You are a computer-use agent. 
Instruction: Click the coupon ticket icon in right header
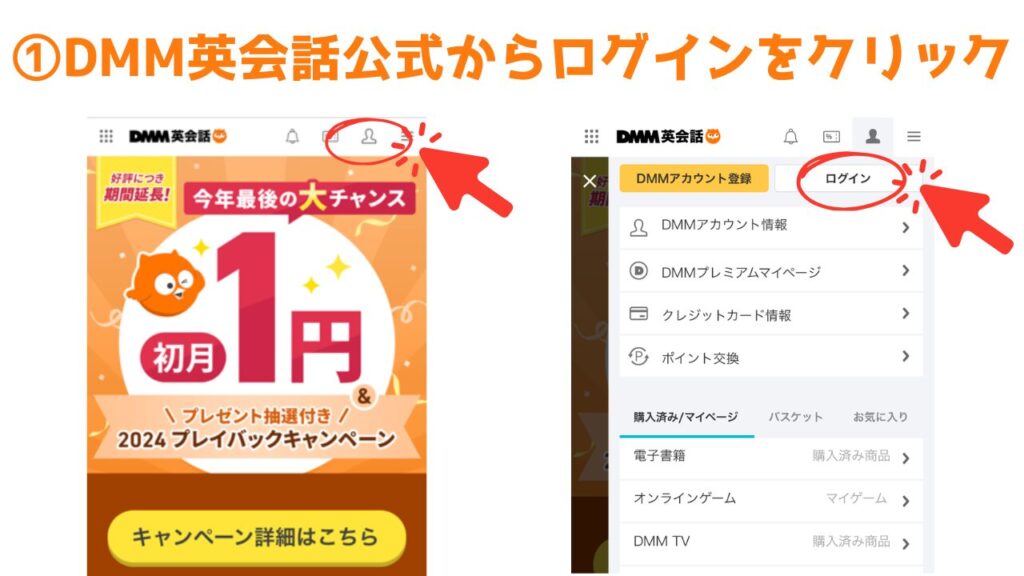[831, 136]
